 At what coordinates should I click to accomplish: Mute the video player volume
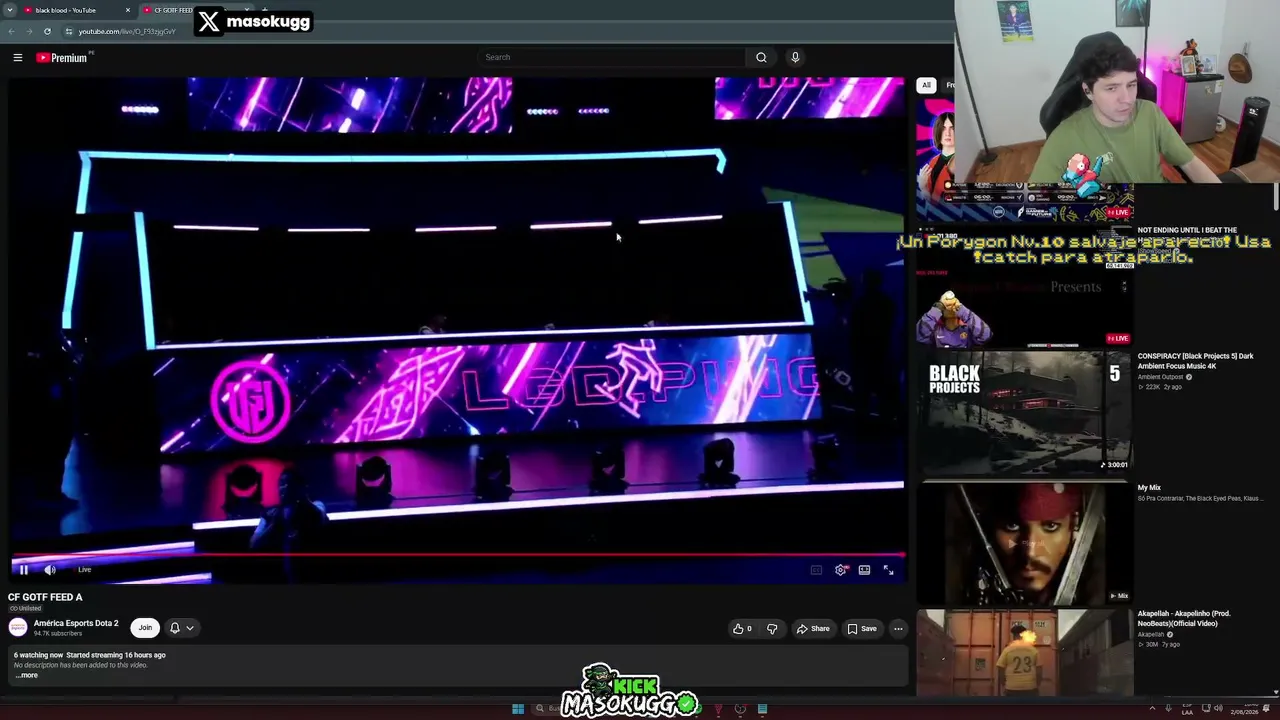[x=50, y=570]
